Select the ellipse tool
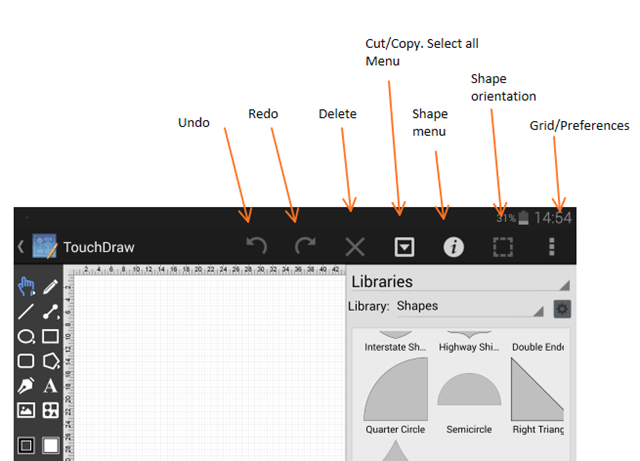This screenshot has height=461, width=640. (26, 336)
